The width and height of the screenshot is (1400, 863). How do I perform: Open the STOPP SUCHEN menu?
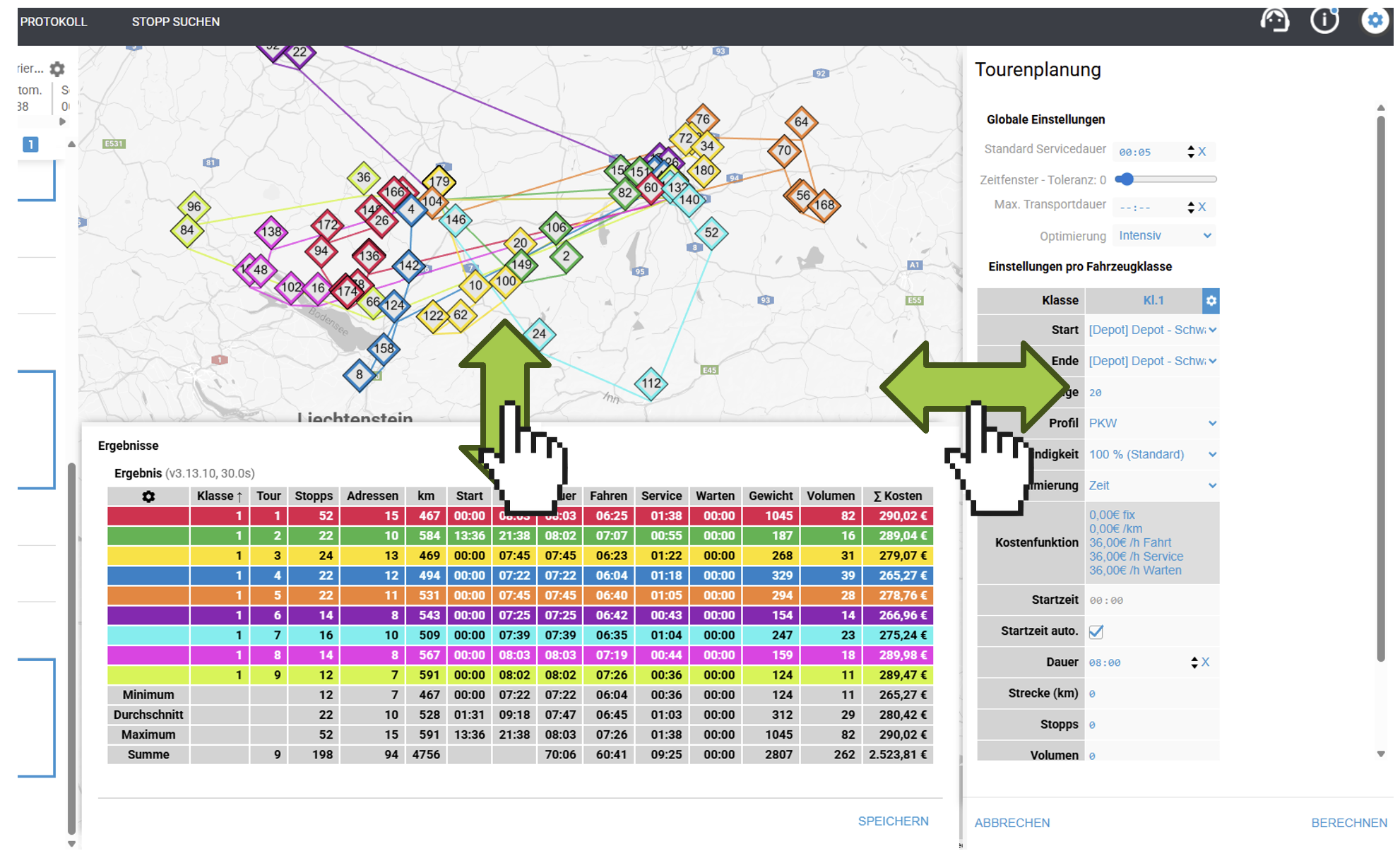coord(176,22)
